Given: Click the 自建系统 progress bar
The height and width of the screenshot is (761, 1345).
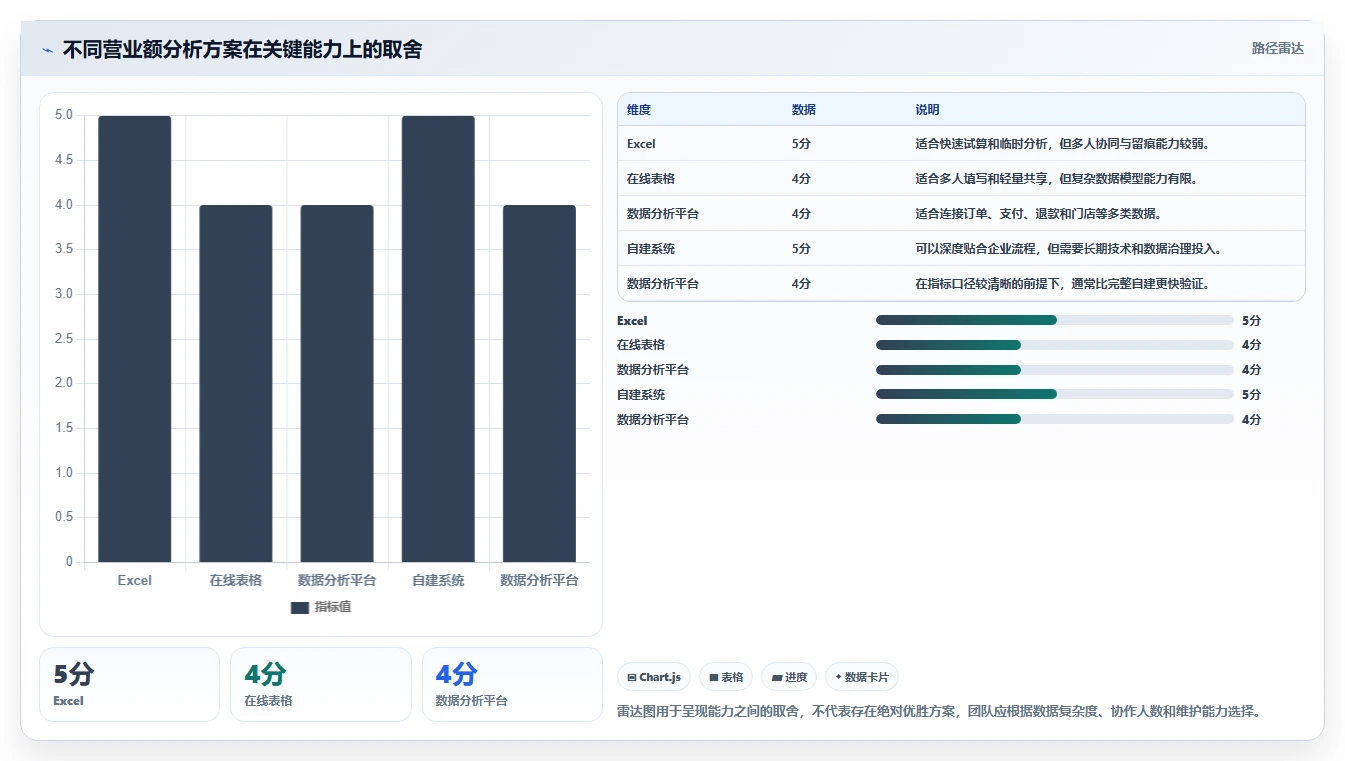Looking at the screenshot, I should point(1054,394).
